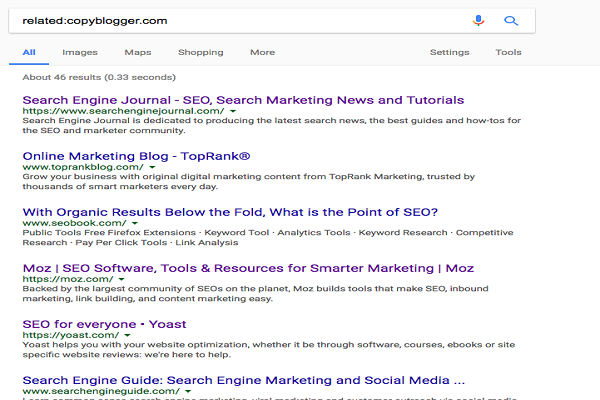600x400 pixels.
Task: Switch to the Images tab
Action: point(80,52)
